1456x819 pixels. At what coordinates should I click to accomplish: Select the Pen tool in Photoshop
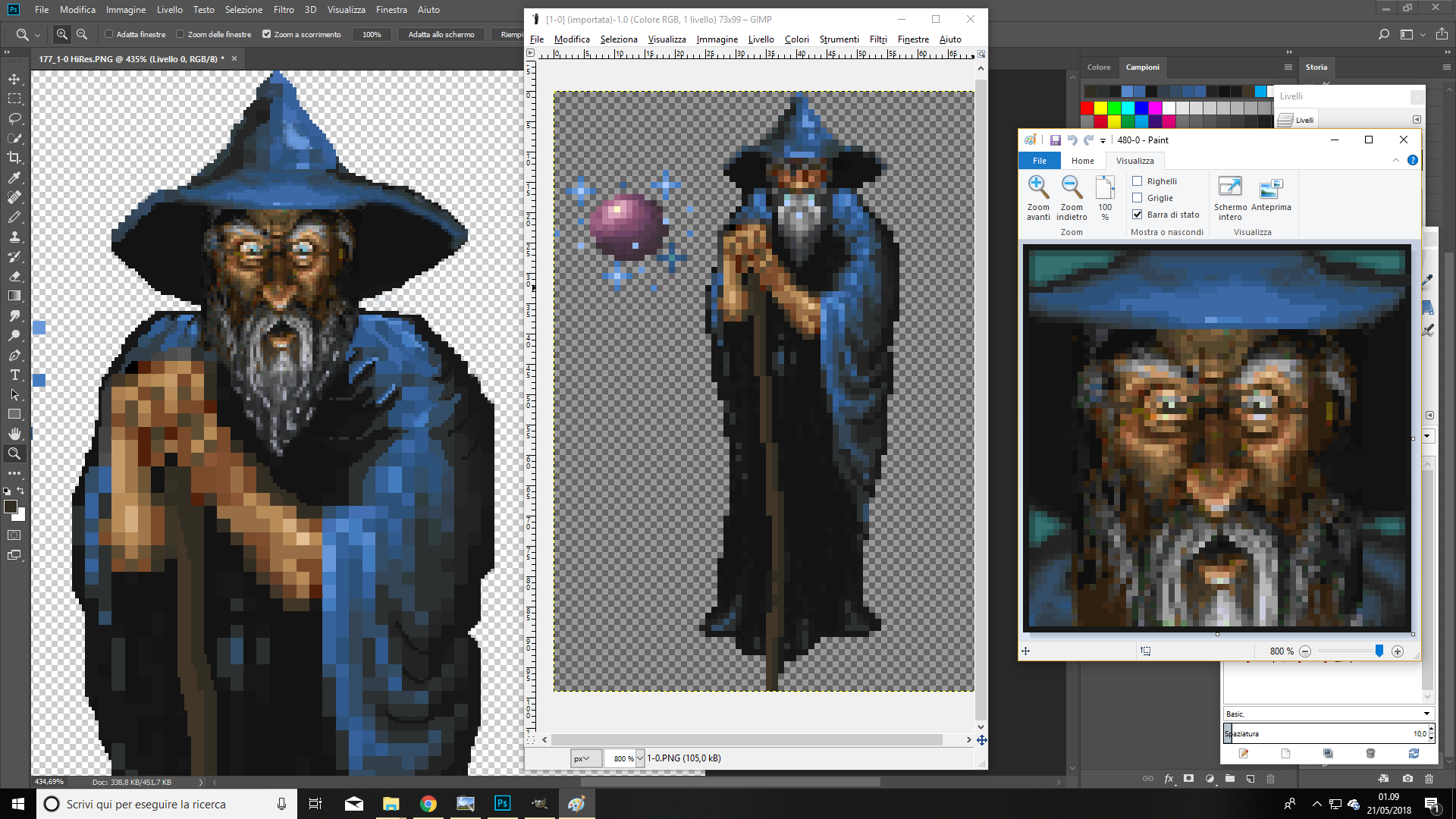[x=14, y=355]
